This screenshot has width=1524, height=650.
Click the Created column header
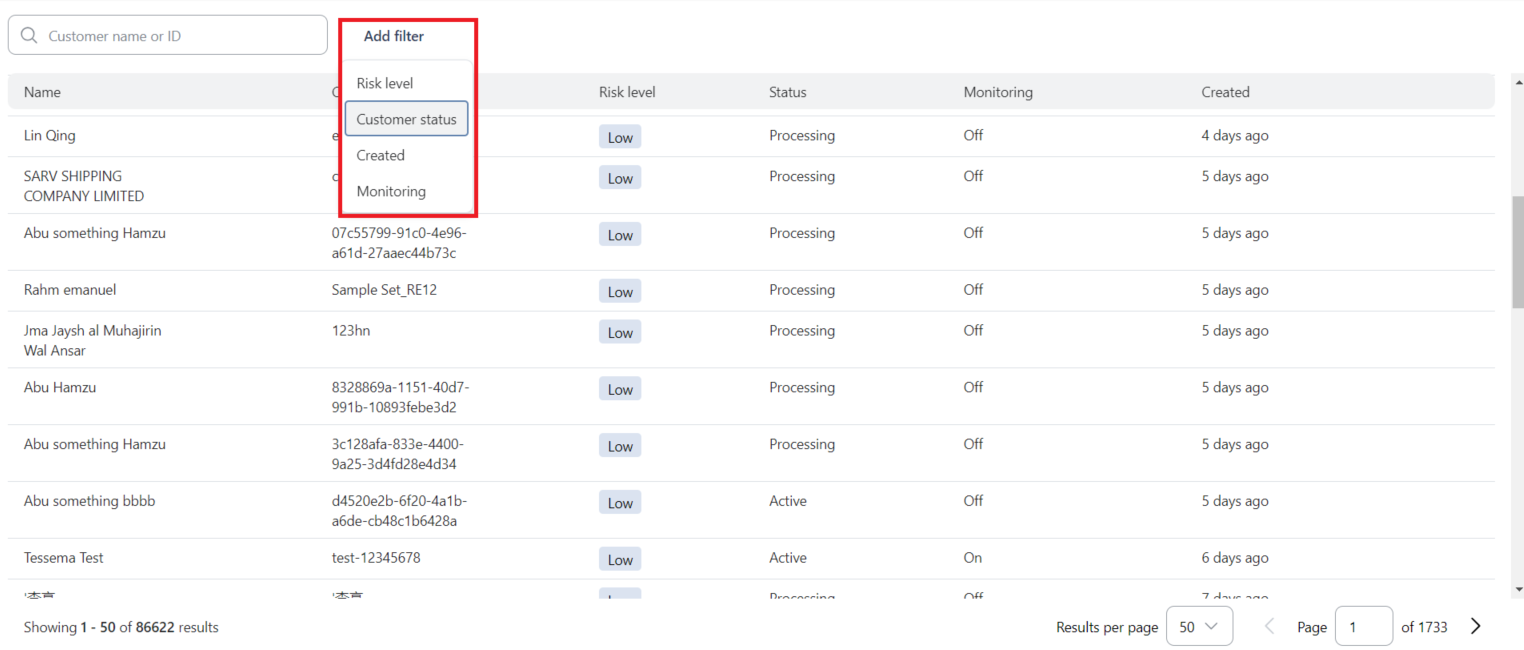pyautogui.click(x=1225, y=92)
